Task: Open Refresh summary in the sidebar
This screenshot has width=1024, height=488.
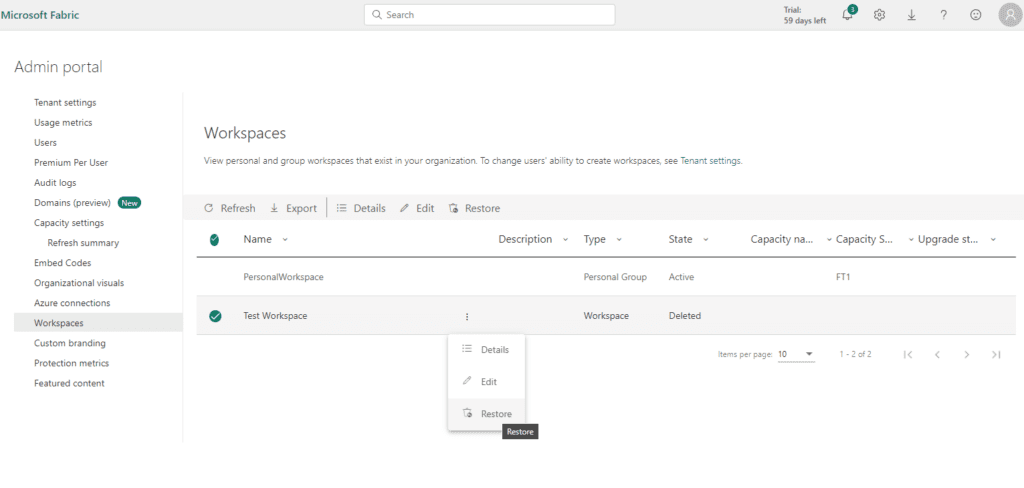Action: (83, 243)
